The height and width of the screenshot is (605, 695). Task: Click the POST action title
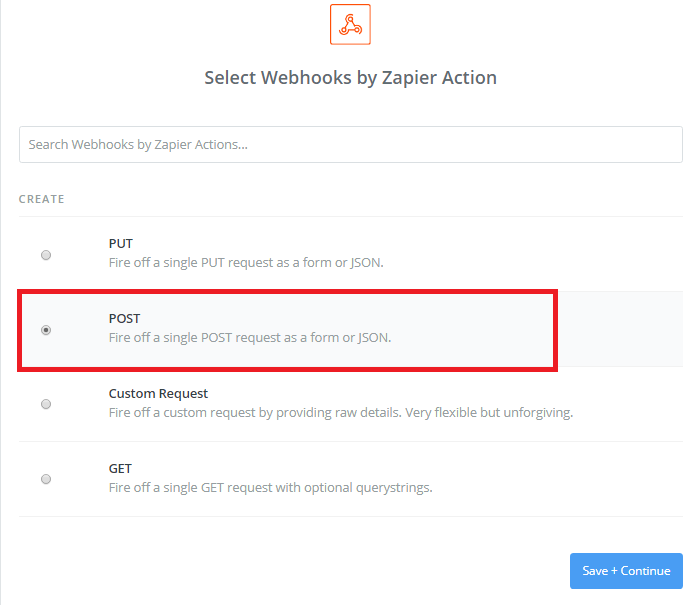pos(125,318)
